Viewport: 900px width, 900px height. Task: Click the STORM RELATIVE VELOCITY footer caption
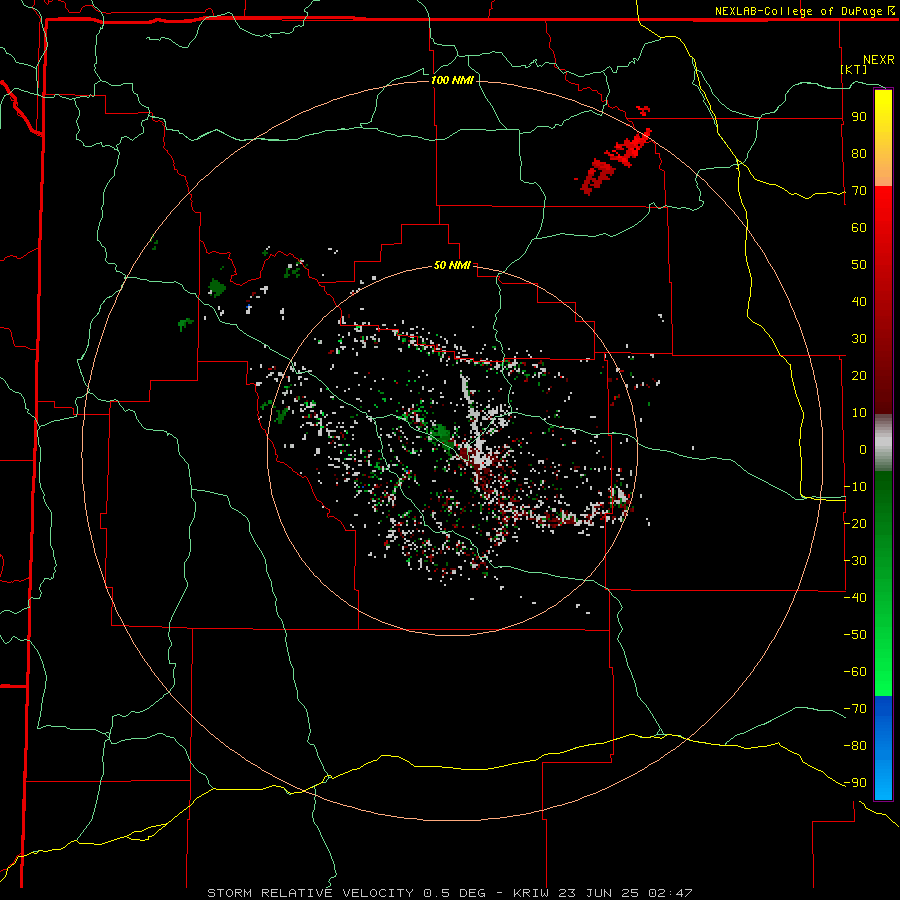coord(449,893)
